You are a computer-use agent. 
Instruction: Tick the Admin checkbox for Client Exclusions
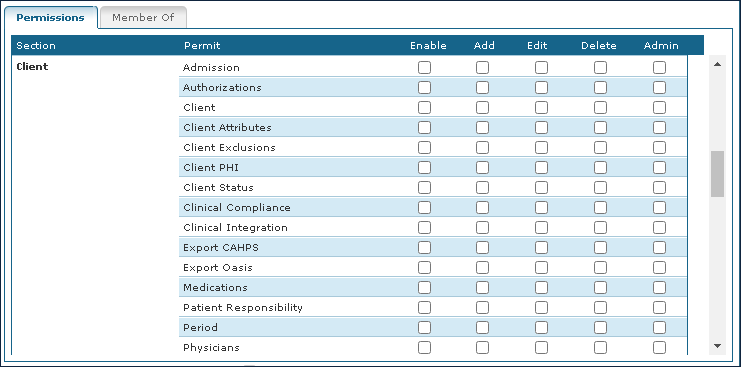(x=659, y=148)
